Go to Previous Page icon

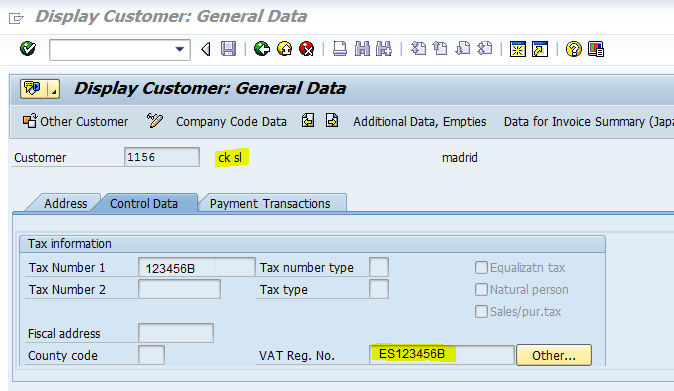(x=440, y=49)
